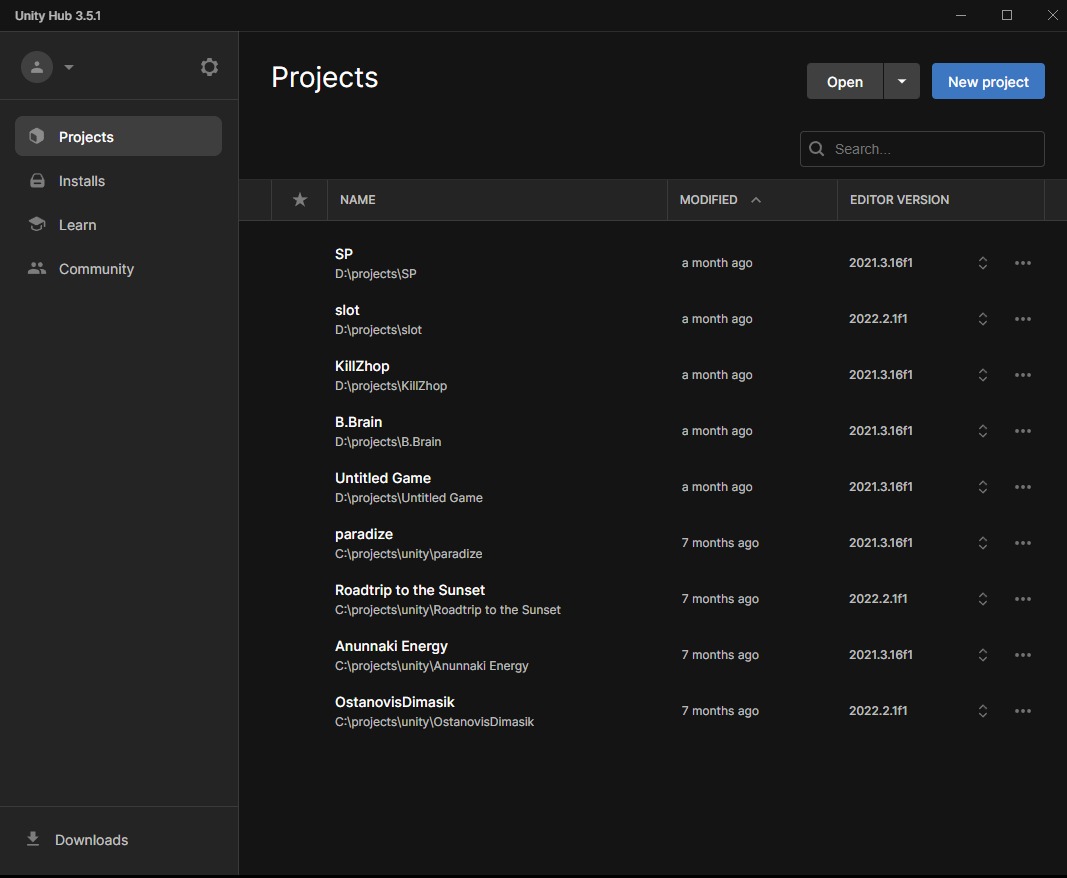Open the Learn section
Screen dimensions: 1067x878
[x=118, y=225]
